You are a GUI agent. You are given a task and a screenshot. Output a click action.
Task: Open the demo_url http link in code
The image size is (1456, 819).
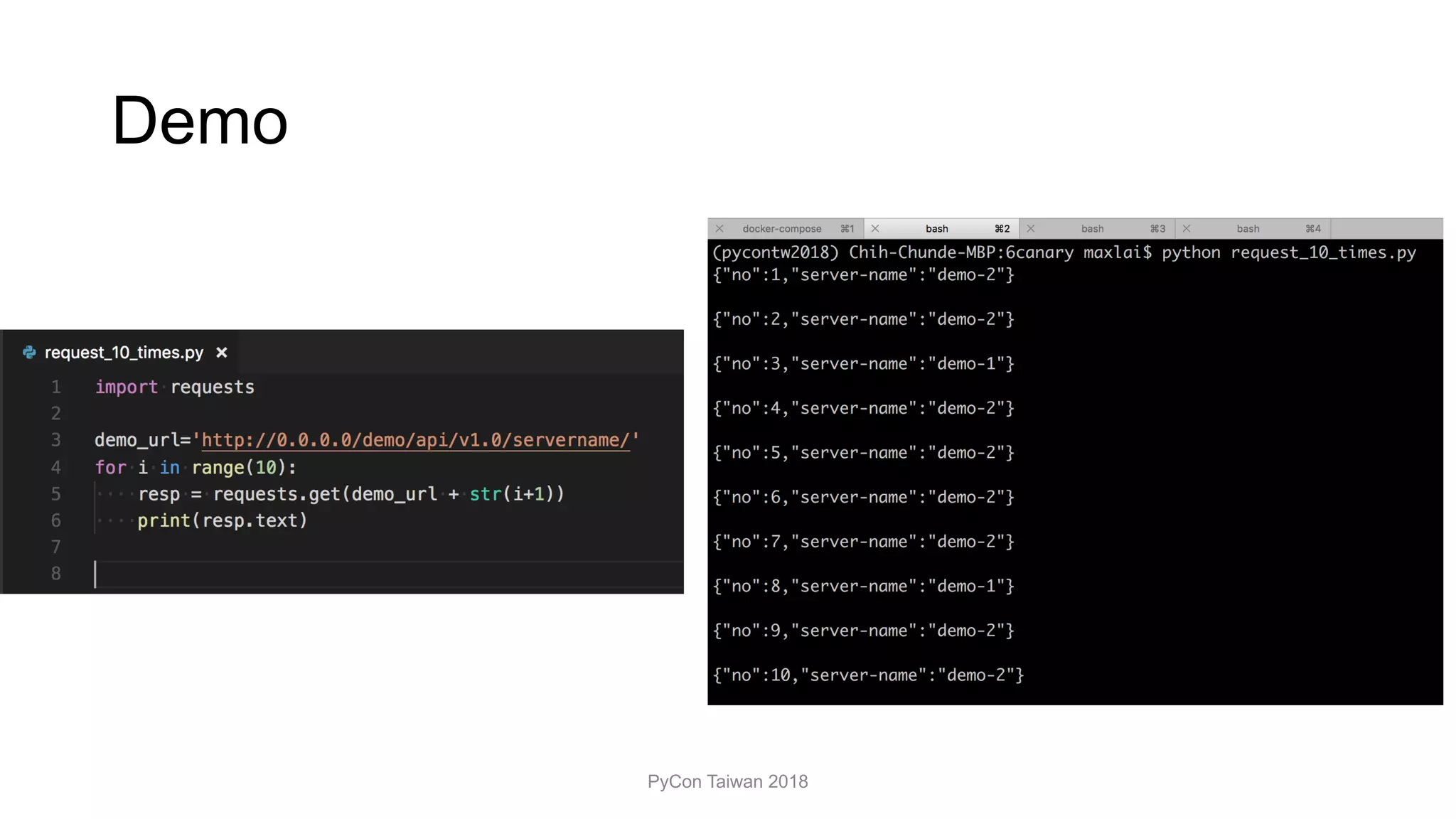415,440
